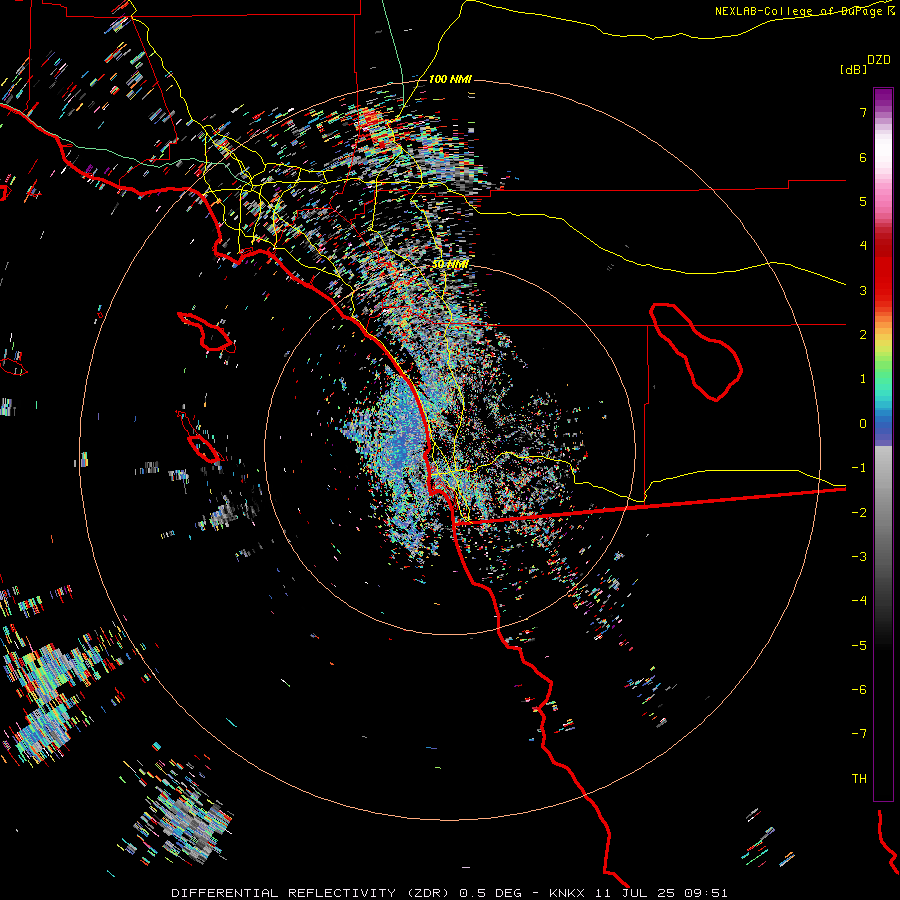Viewport: 900px width, 900px height.
Task: Click the 100 NMI range ring label
Action: point(450,79)
